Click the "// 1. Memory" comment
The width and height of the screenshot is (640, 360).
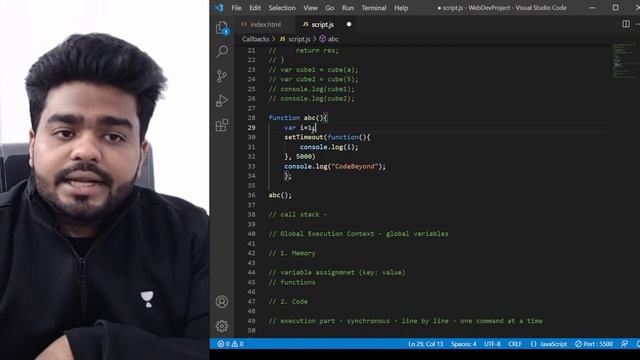pos(292,253)
